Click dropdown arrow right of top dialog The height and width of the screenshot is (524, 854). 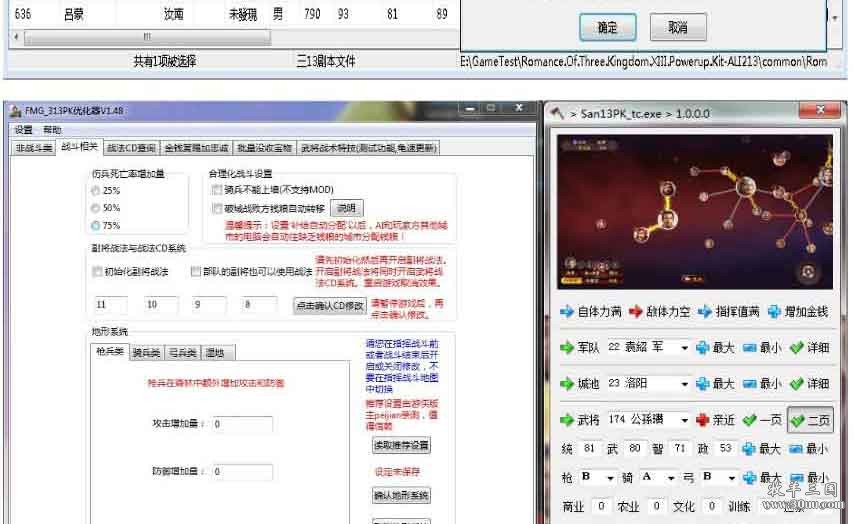coord(834,18)
